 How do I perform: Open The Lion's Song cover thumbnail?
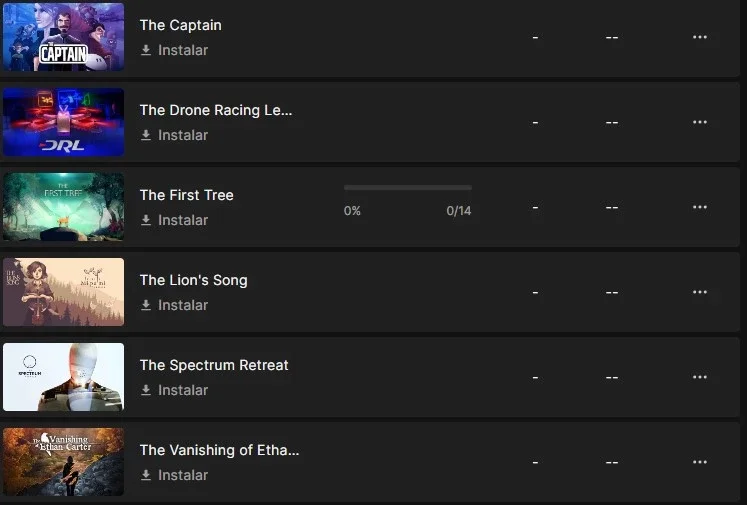(x=63, y=292)
